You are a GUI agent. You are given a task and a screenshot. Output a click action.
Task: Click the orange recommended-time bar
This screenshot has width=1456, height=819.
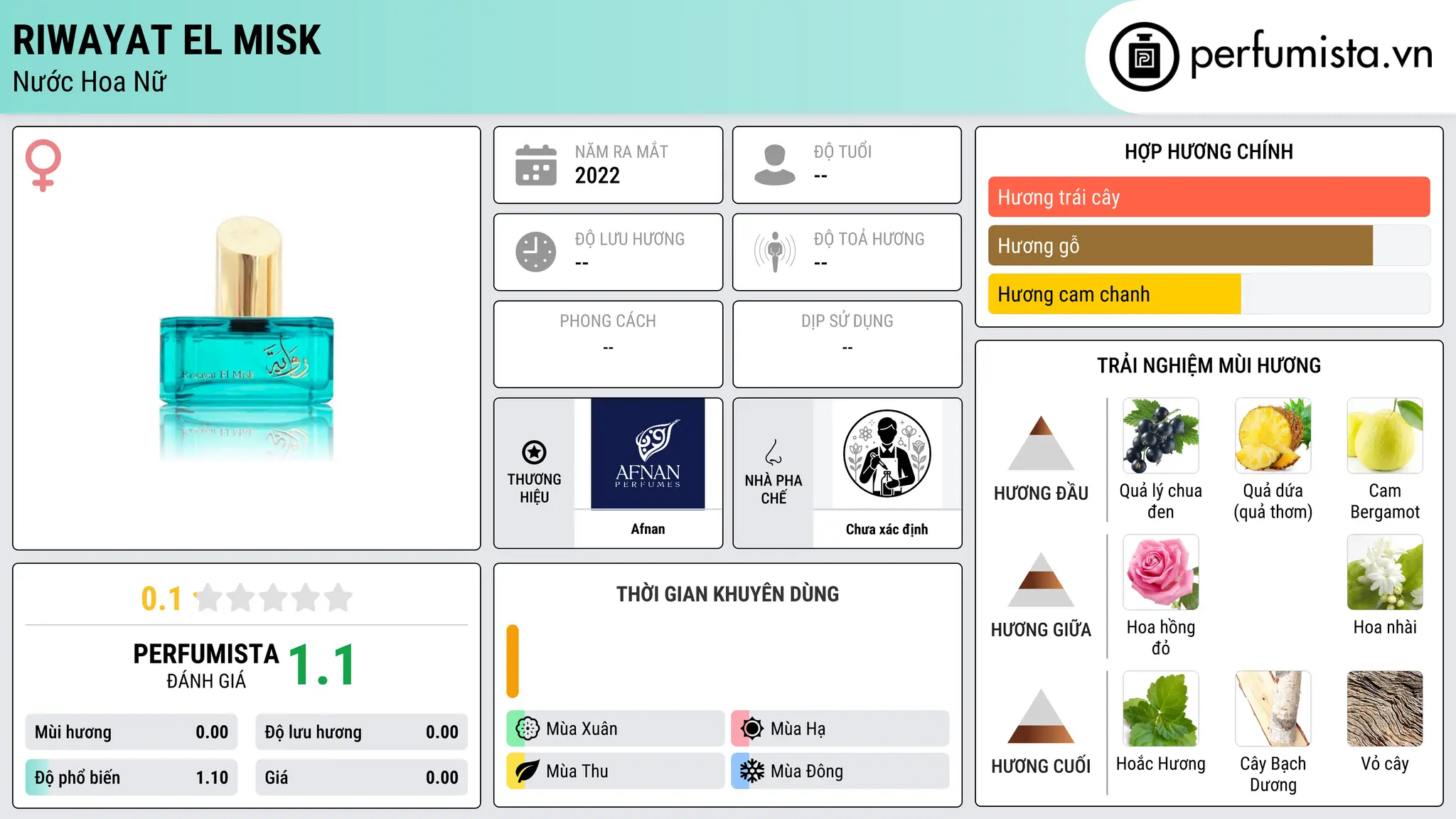(x=513, y=661)
